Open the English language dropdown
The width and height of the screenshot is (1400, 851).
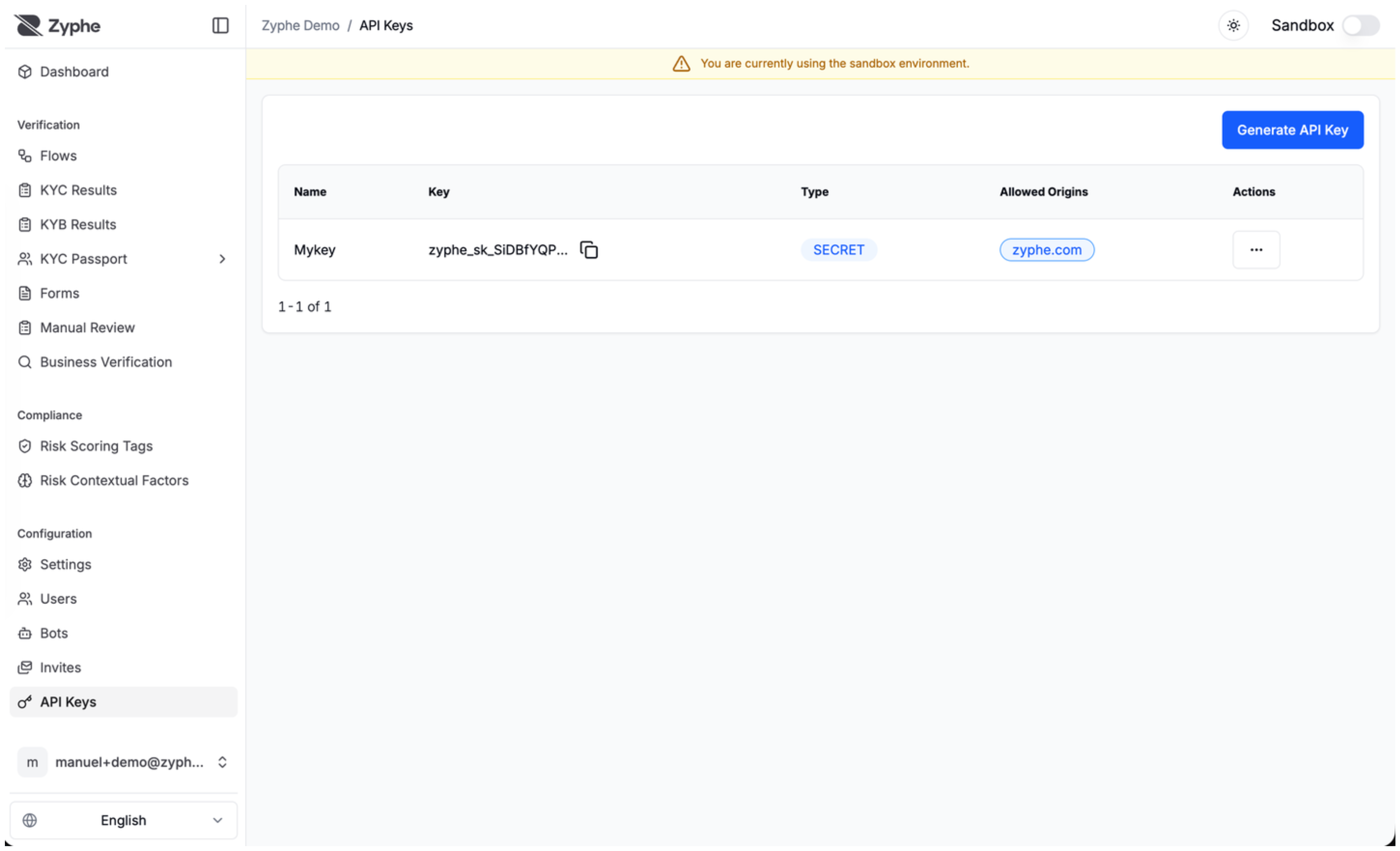pyautogui.click(x=124, y=821)
